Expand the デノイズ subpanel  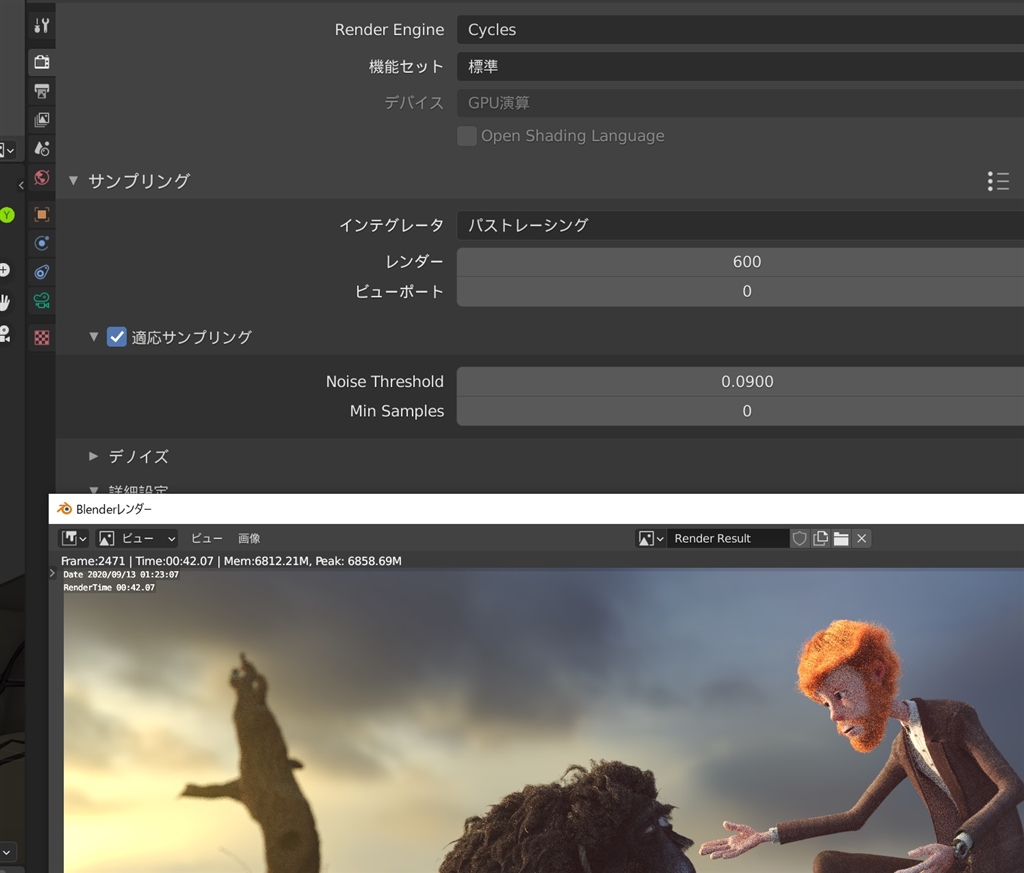click(93, 456)
